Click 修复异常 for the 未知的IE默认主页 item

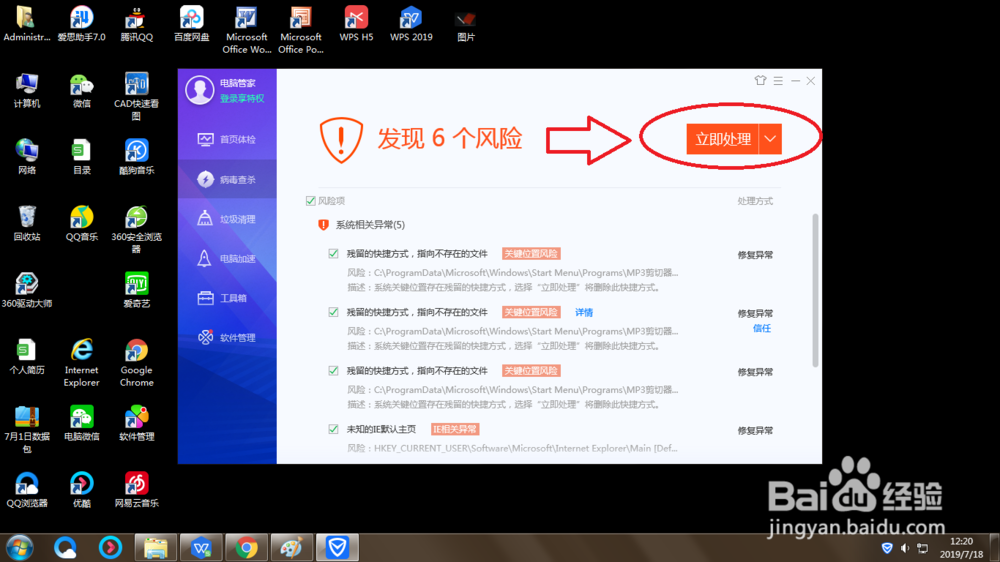(x=755, y=431)
